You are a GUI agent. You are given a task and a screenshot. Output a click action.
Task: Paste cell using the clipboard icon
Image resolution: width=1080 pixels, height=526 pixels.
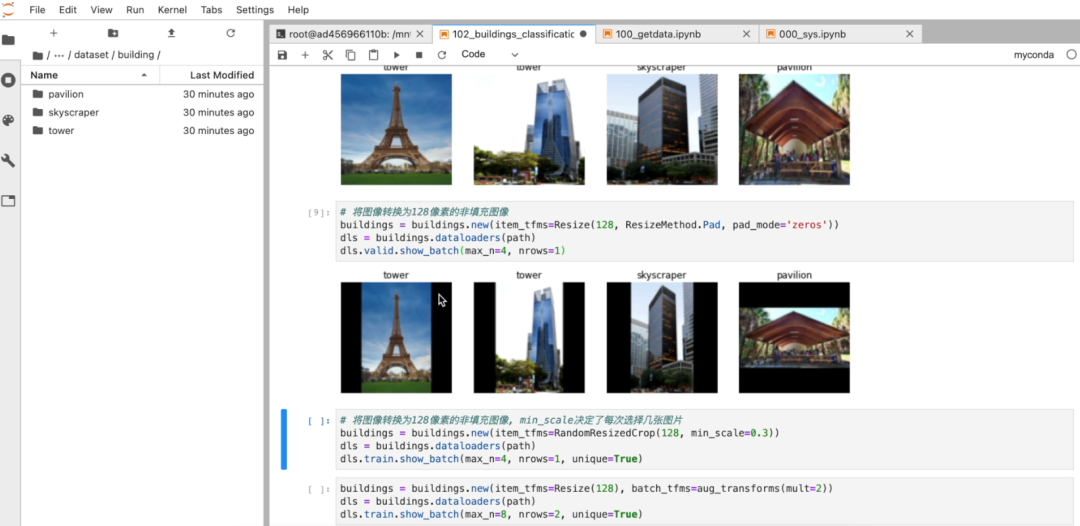point(373,55)
